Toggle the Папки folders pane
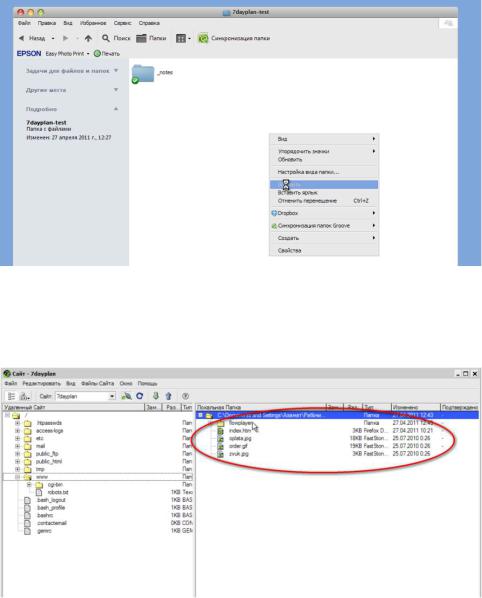 click(151, 38)
